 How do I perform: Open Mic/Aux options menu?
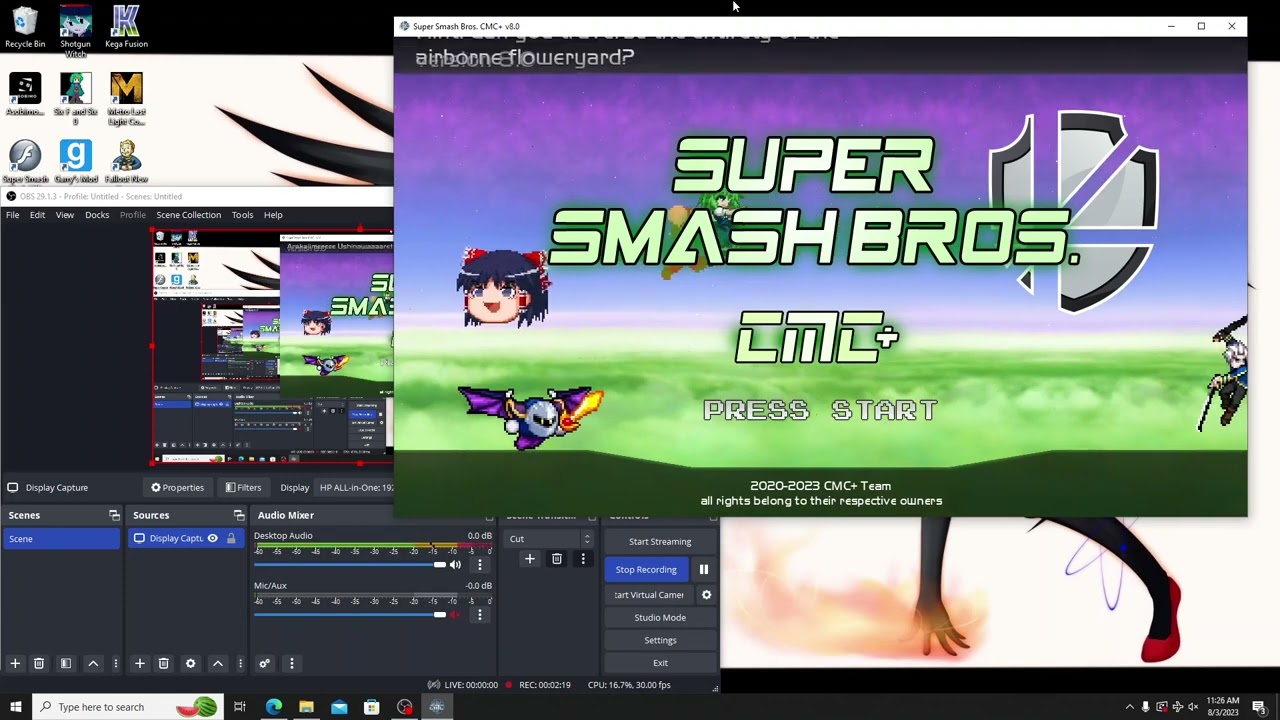[480, 615]
